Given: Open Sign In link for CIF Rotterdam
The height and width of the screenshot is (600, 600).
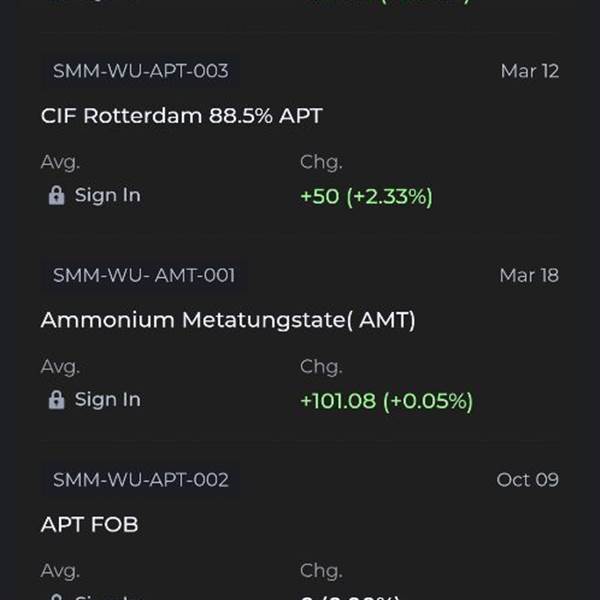Looking at the screenshot, I should [107, 196].
